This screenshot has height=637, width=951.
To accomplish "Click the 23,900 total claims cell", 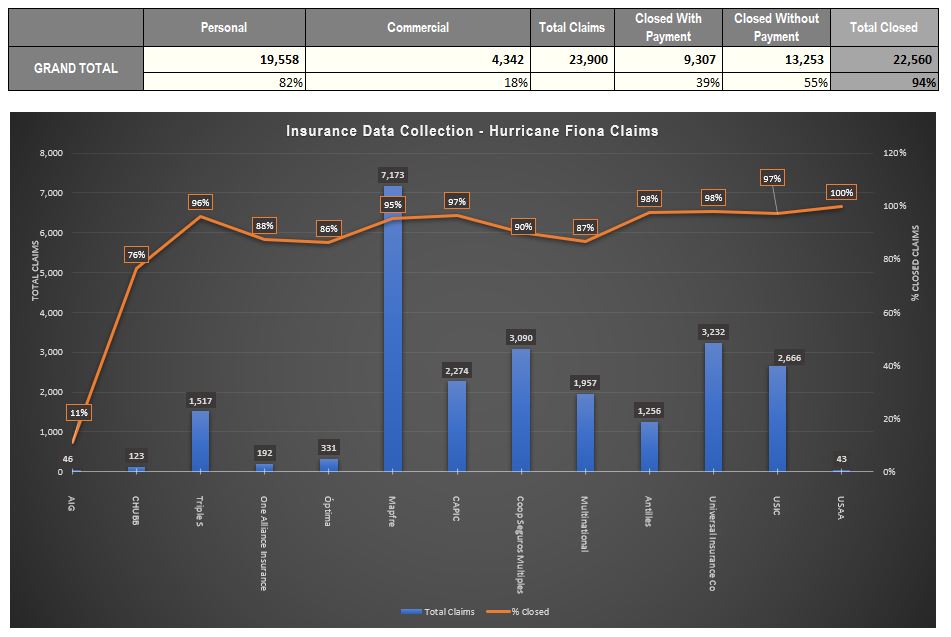I will (572, 60).
